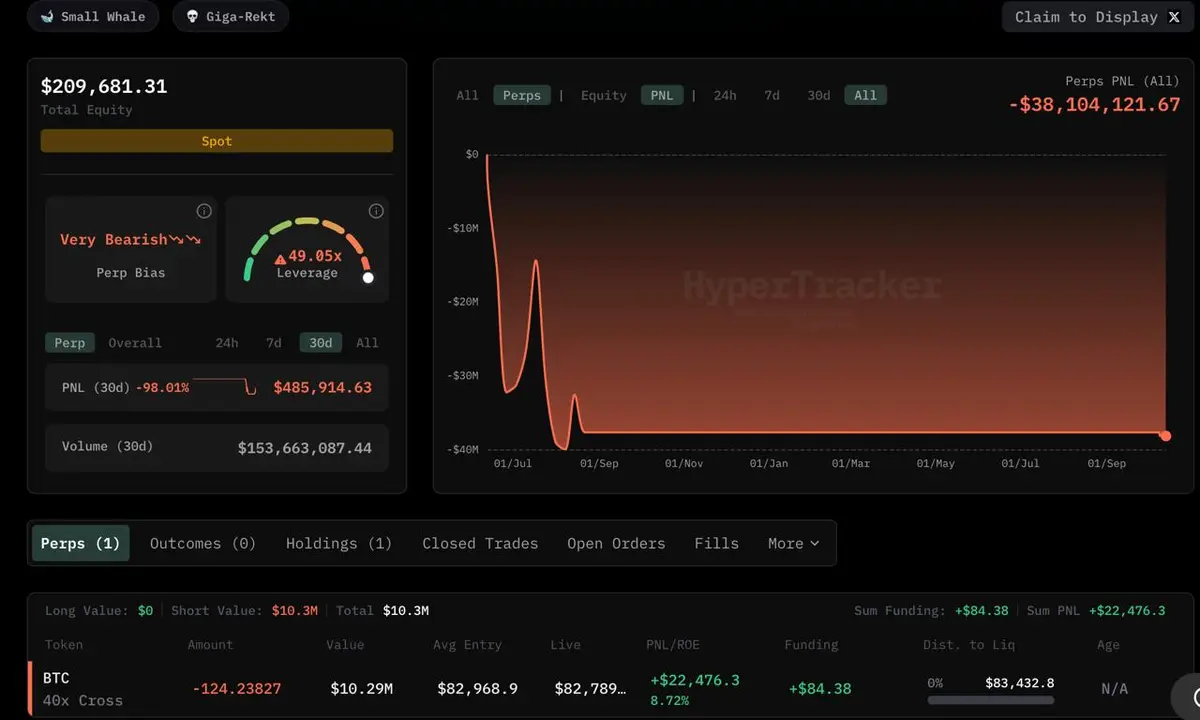Select 24h in the left stats panel
This screenshot has height=720, width=1200.
pyautogui.click(x=227, y=343)
